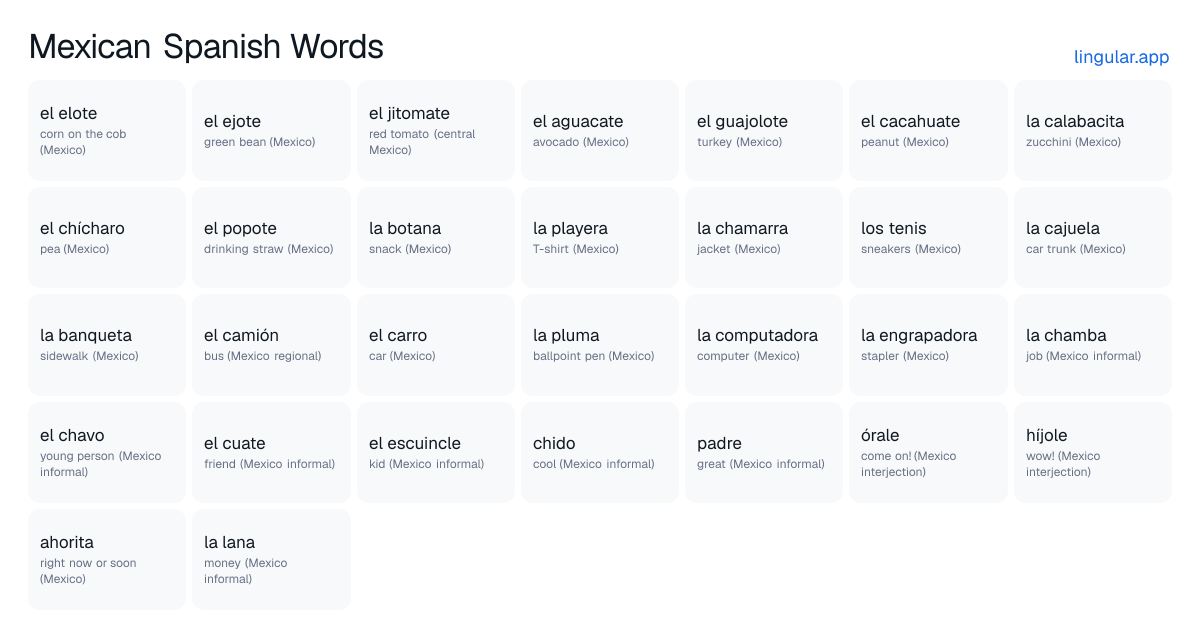The image size is (1200, 630).
Task: Select the 'la cajuela' car trunk card
Action: click(1093, 238)
